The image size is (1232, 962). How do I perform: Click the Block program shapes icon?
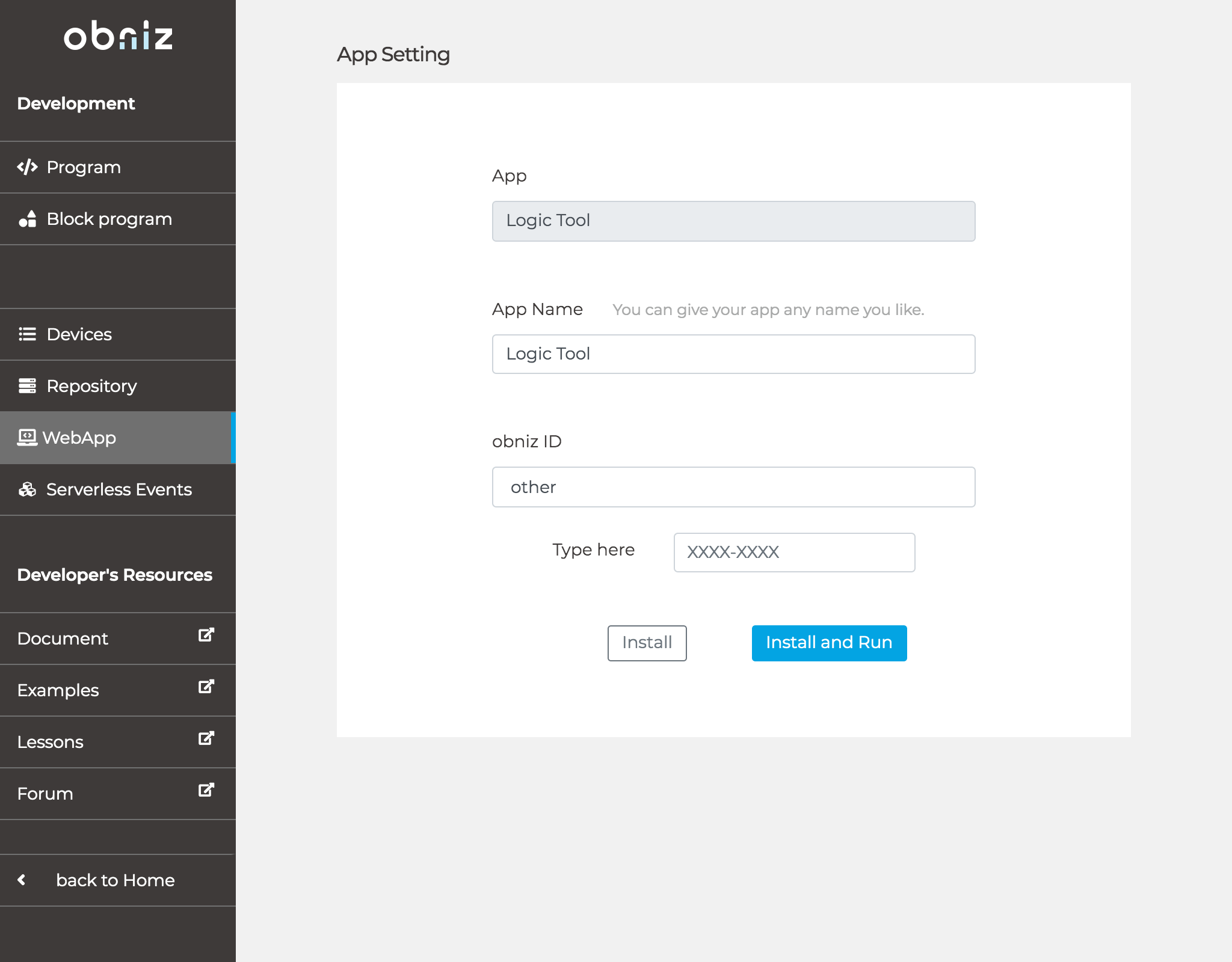[28, 219]
